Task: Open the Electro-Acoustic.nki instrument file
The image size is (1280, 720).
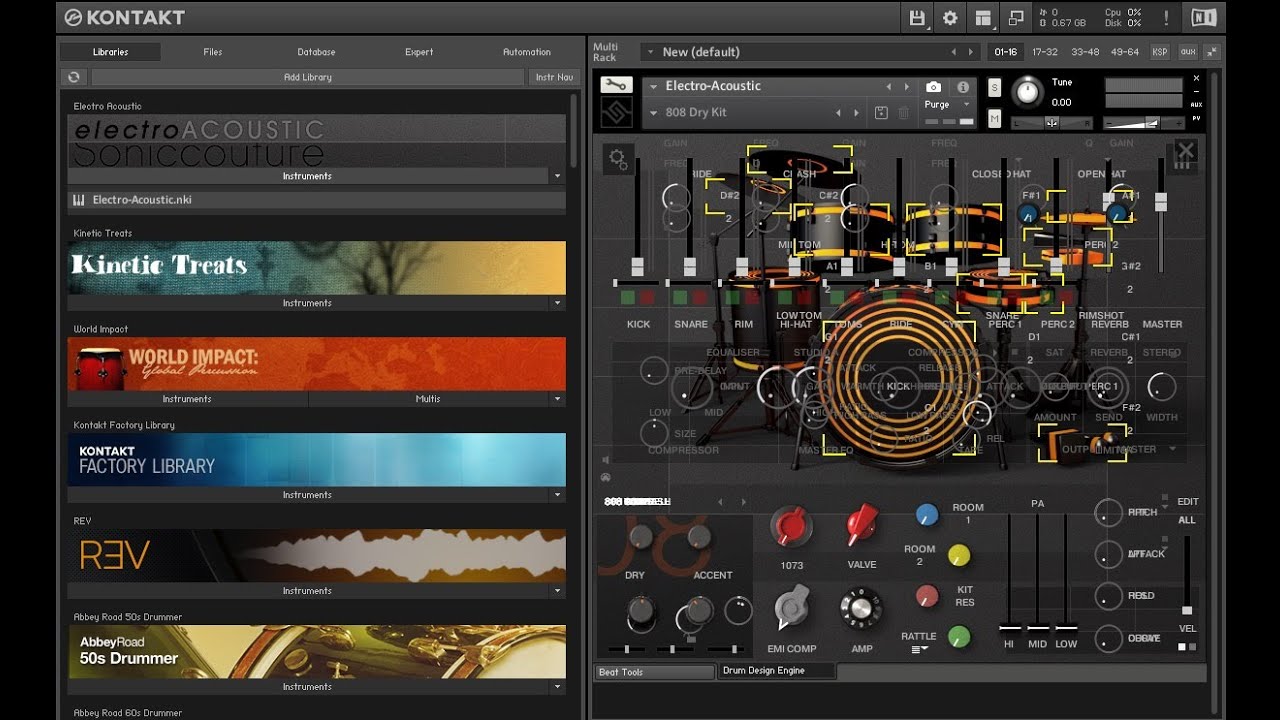Action: (x=142, y=200)
